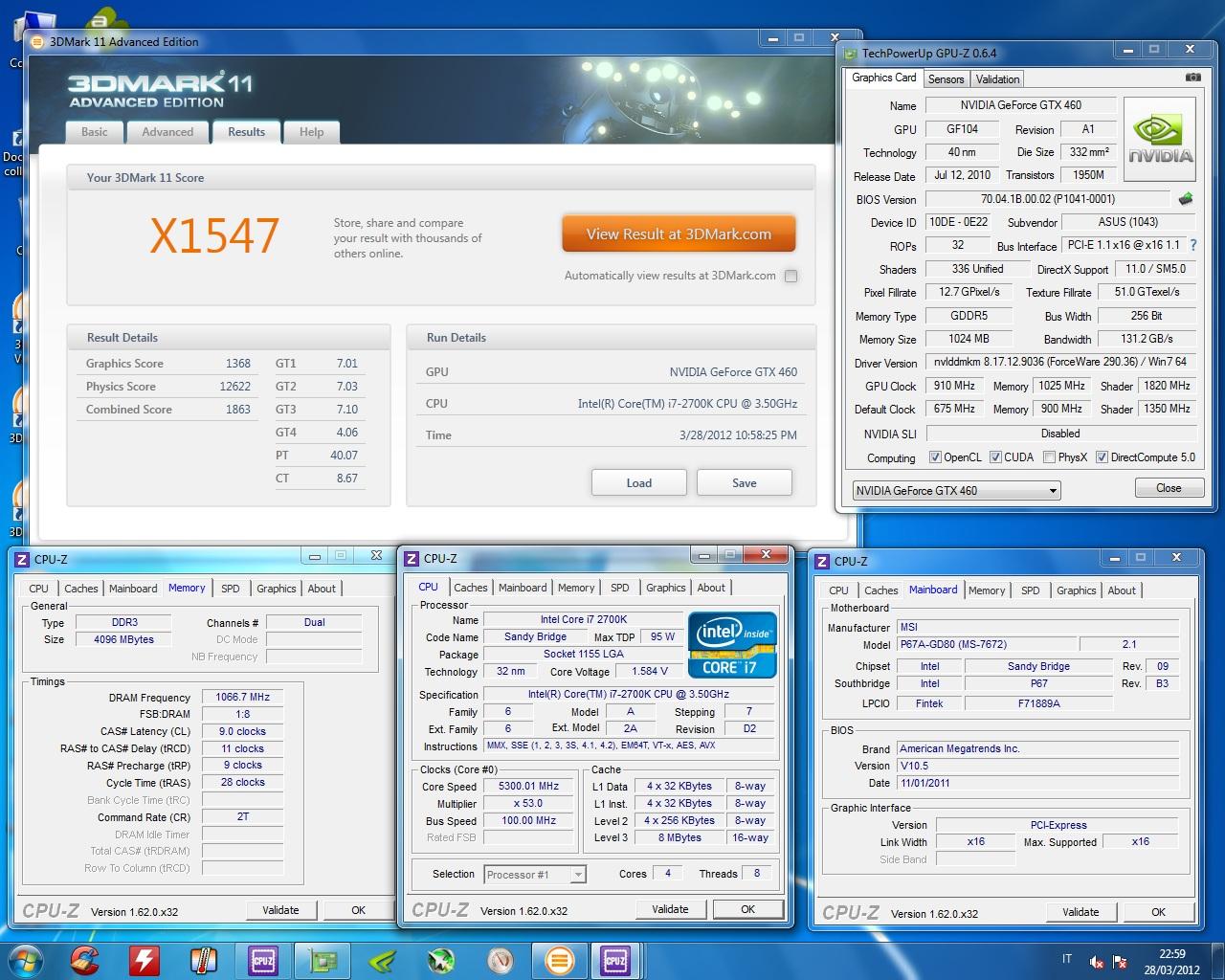
Task: Click the X1547 score text
Action: (x=214, y=235)
